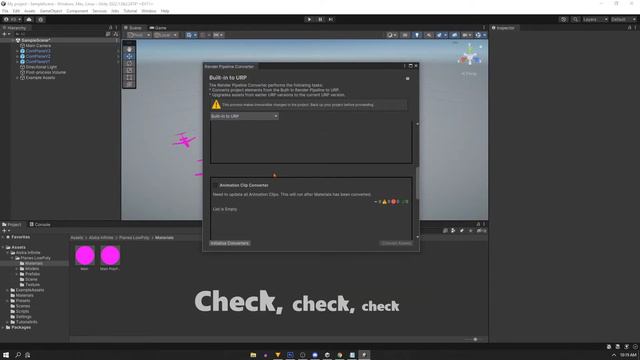Image resolution: width=640 pixels, height=360 pixels.
Task: Open the Help menu
Action: (165, 11)
